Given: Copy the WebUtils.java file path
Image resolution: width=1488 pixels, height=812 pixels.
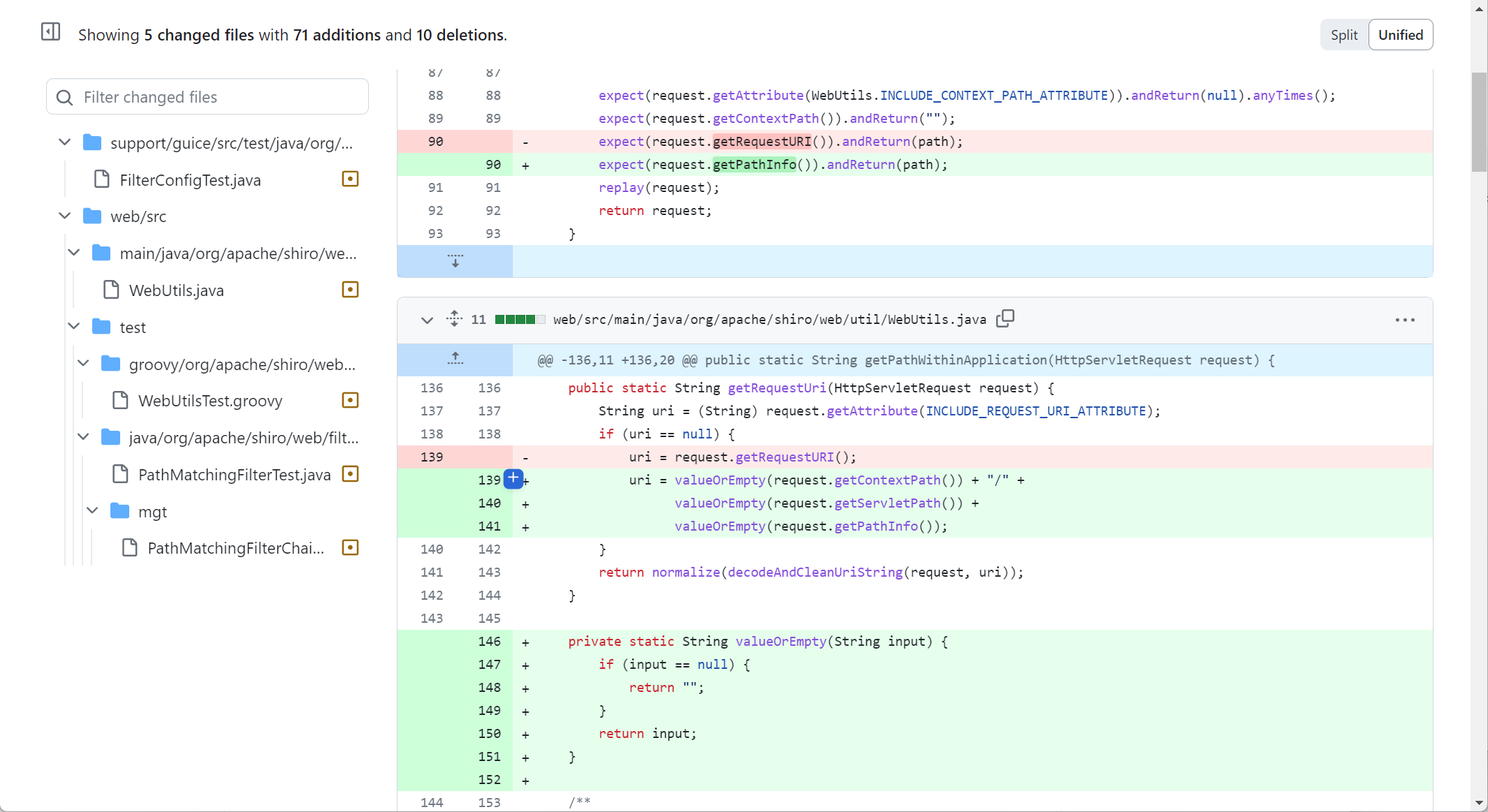Looking at the screenshot, I should 1005,319.
